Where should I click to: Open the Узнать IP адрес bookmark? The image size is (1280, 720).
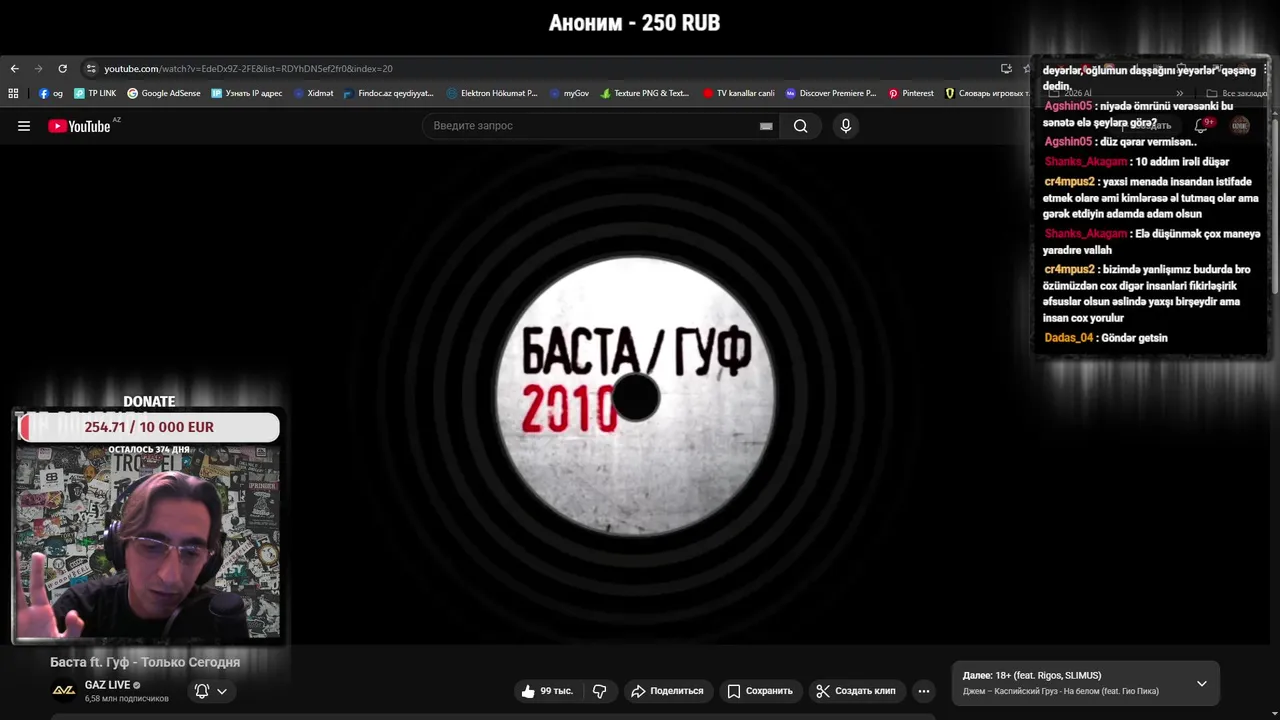[x=247, y=93]
